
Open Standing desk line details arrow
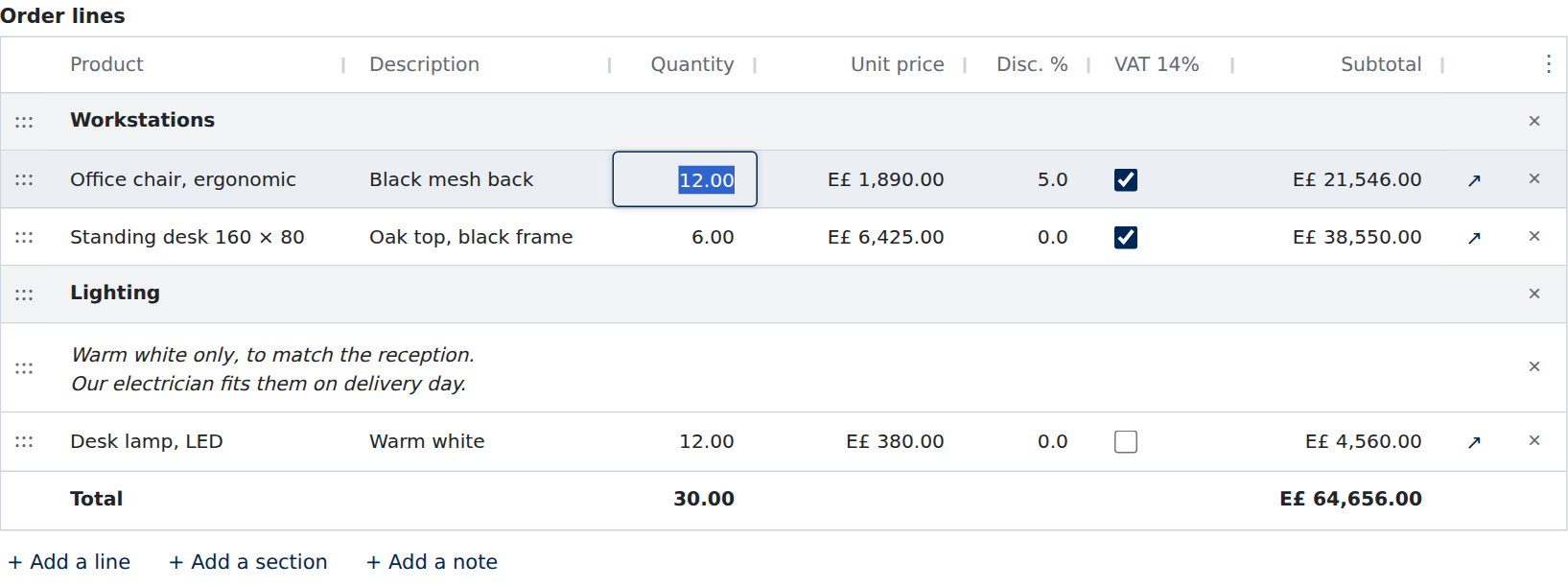coord(1474,238)
